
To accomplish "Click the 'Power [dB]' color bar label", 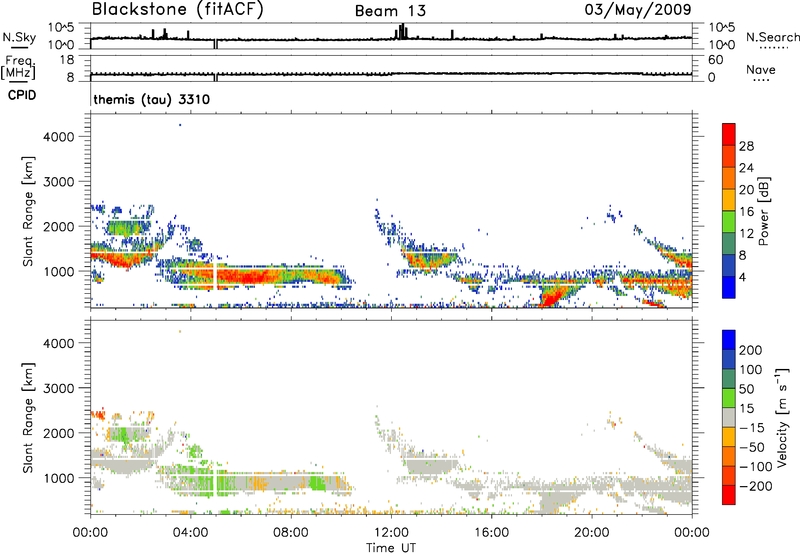I will 763,211.
